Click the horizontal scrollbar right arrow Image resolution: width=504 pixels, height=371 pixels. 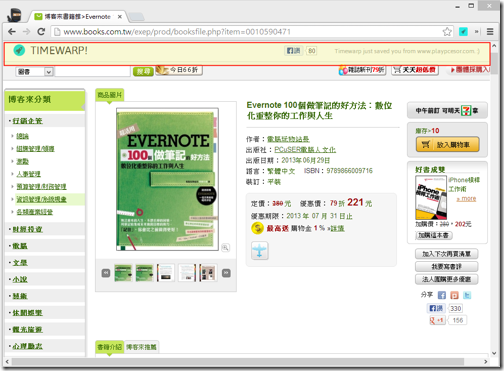pyautogui.click(x=486, y=362)
